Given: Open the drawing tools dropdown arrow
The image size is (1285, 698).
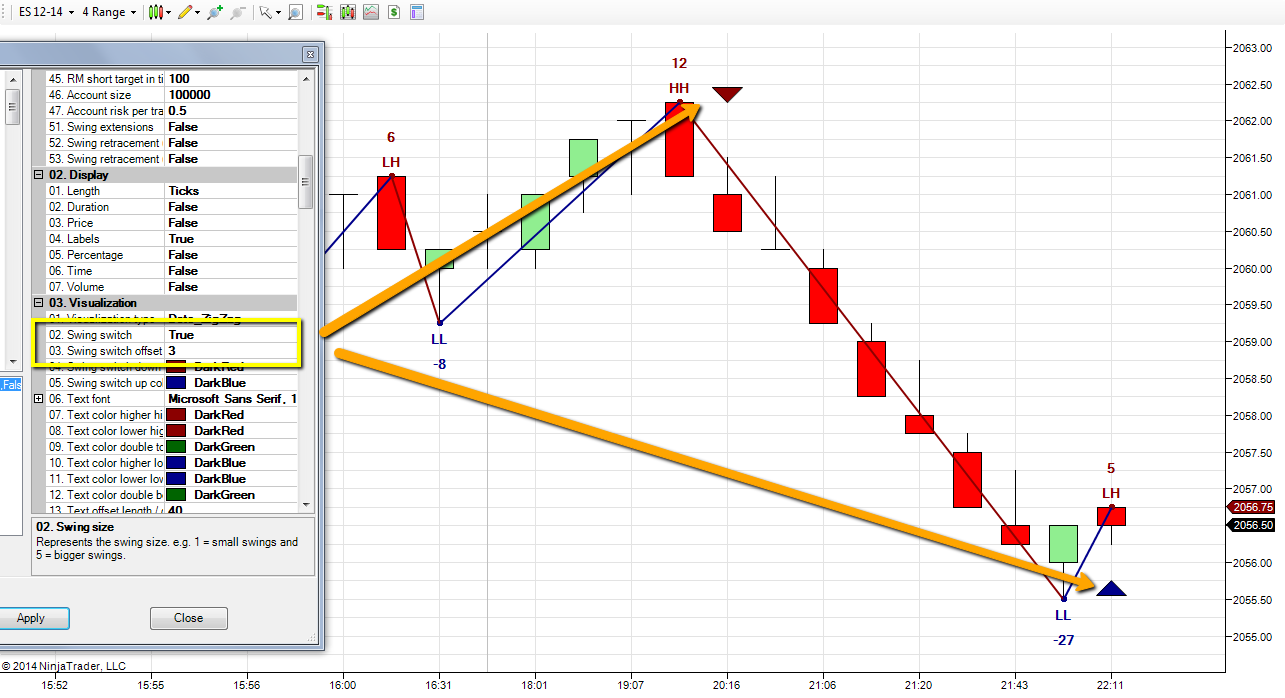Looking at the screenshot, I should pyautogui.click(x=198, y=12).
